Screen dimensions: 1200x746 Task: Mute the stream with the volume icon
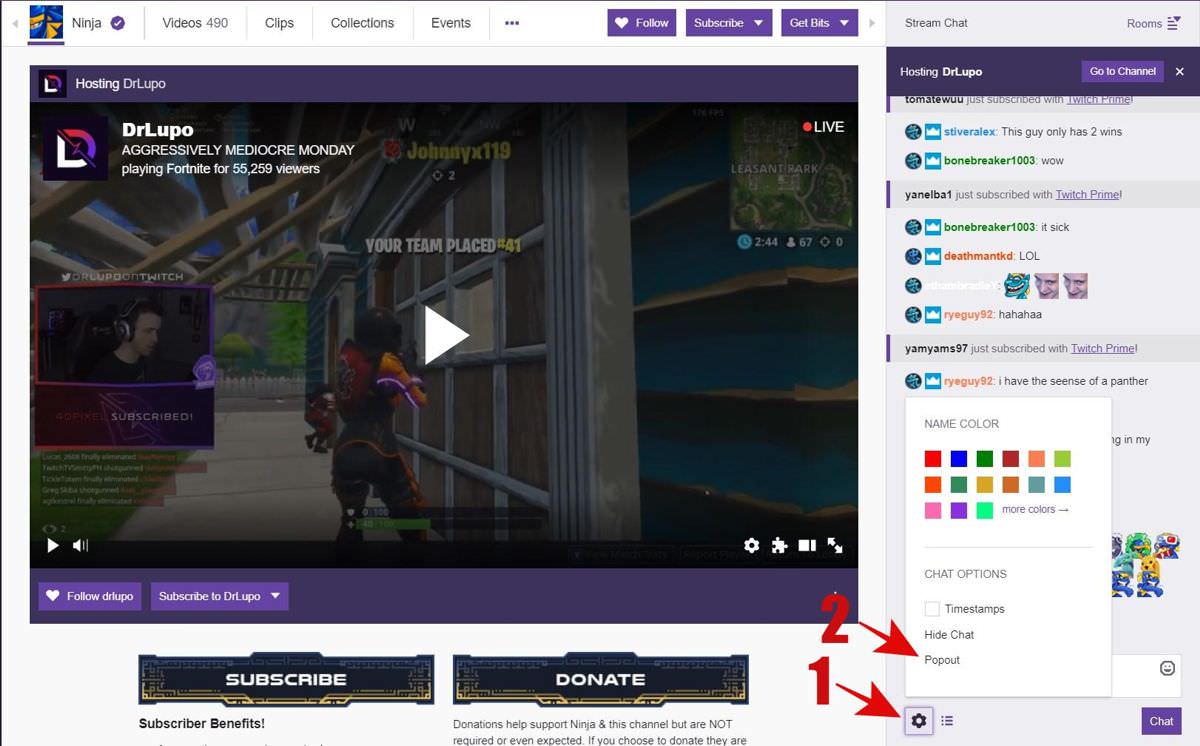81,545
